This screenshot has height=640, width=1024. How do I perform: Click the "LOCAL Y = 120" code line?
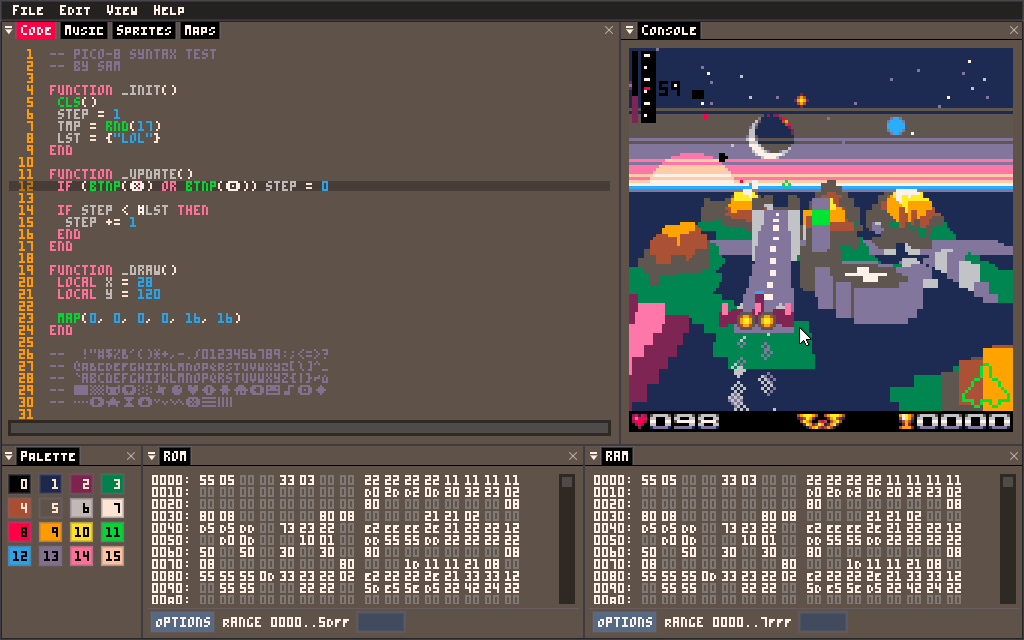108,294
